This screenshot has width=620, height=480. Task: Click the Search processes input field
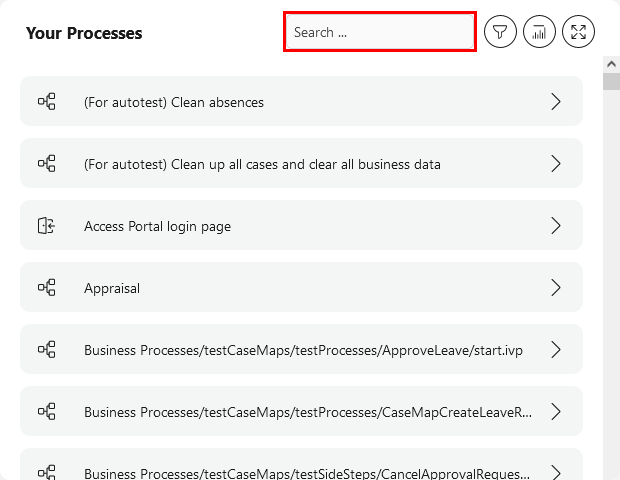tap(380, 32)
